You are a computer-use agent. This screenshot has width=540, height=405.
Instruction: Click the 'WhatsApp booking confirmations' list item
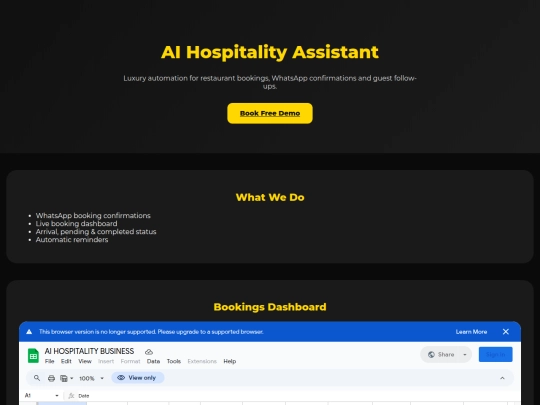pyautogui.click(x=93, y=216)
